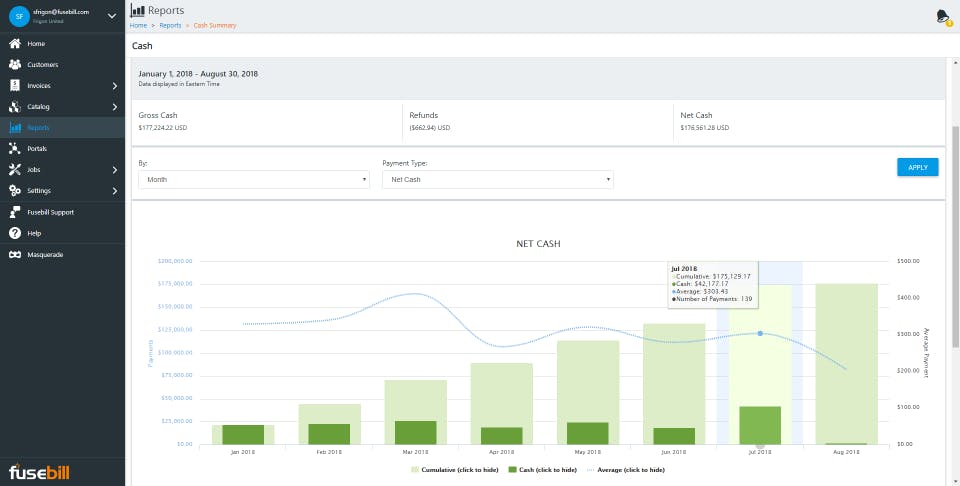
Task: Click the Jobs tools icon
Action: point(15,170)
